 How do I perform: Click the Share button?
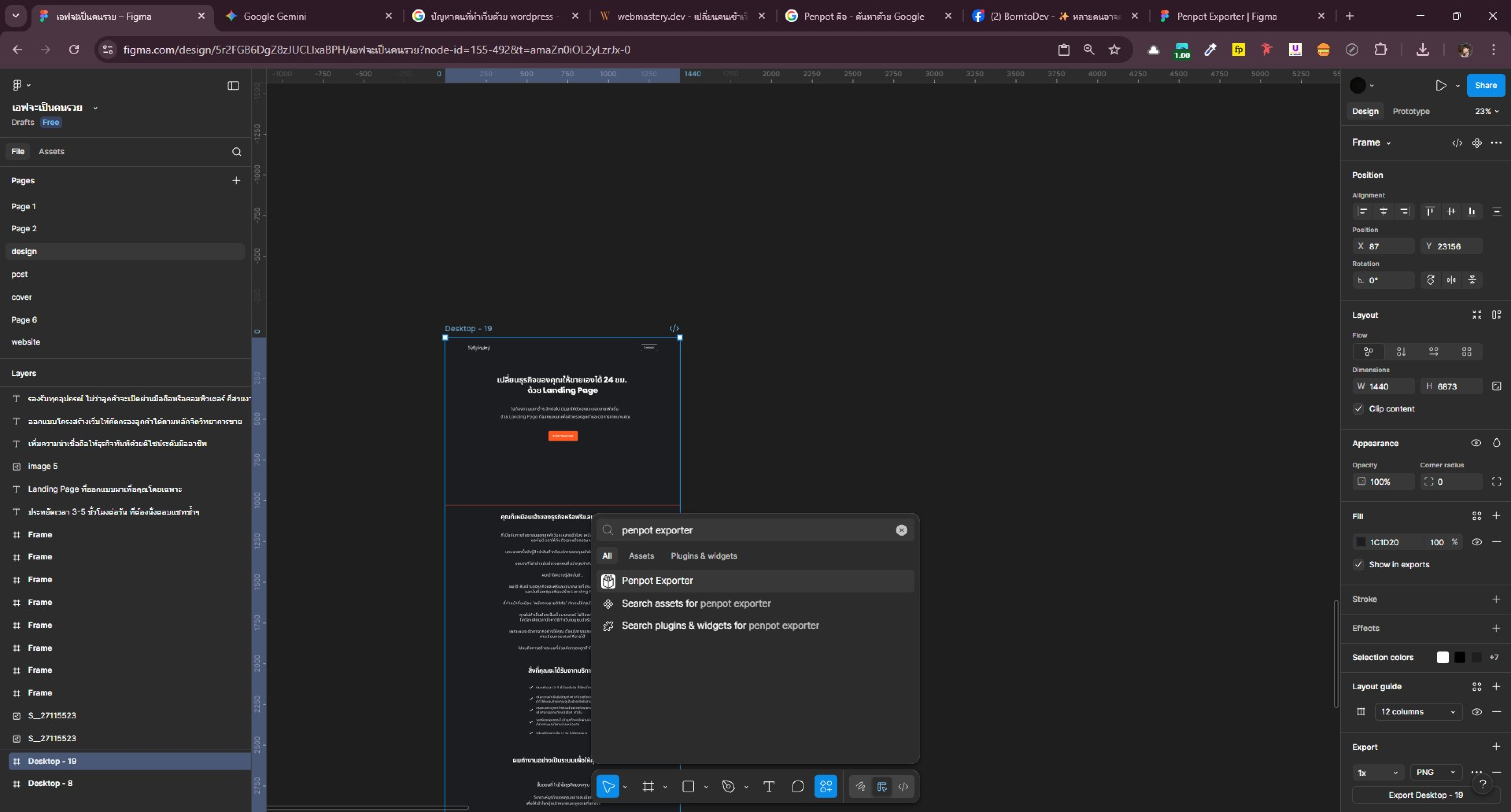(1486, 86)
